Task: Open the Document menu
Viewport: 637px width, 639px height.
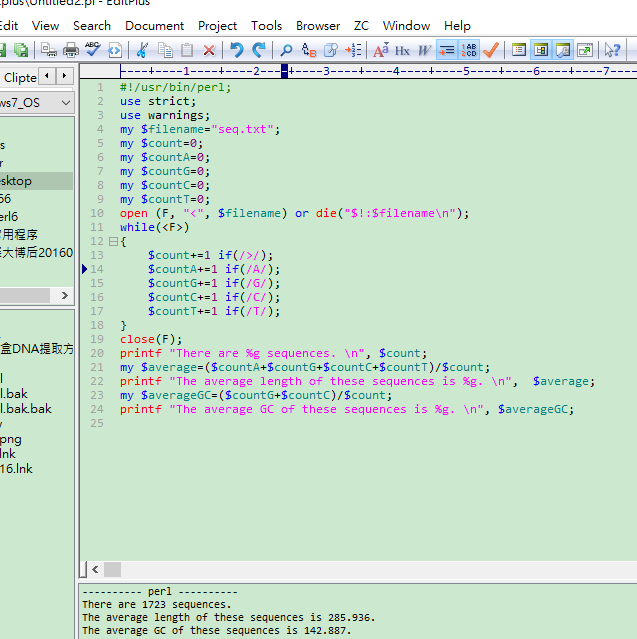Action: click(x=155, y=25)
